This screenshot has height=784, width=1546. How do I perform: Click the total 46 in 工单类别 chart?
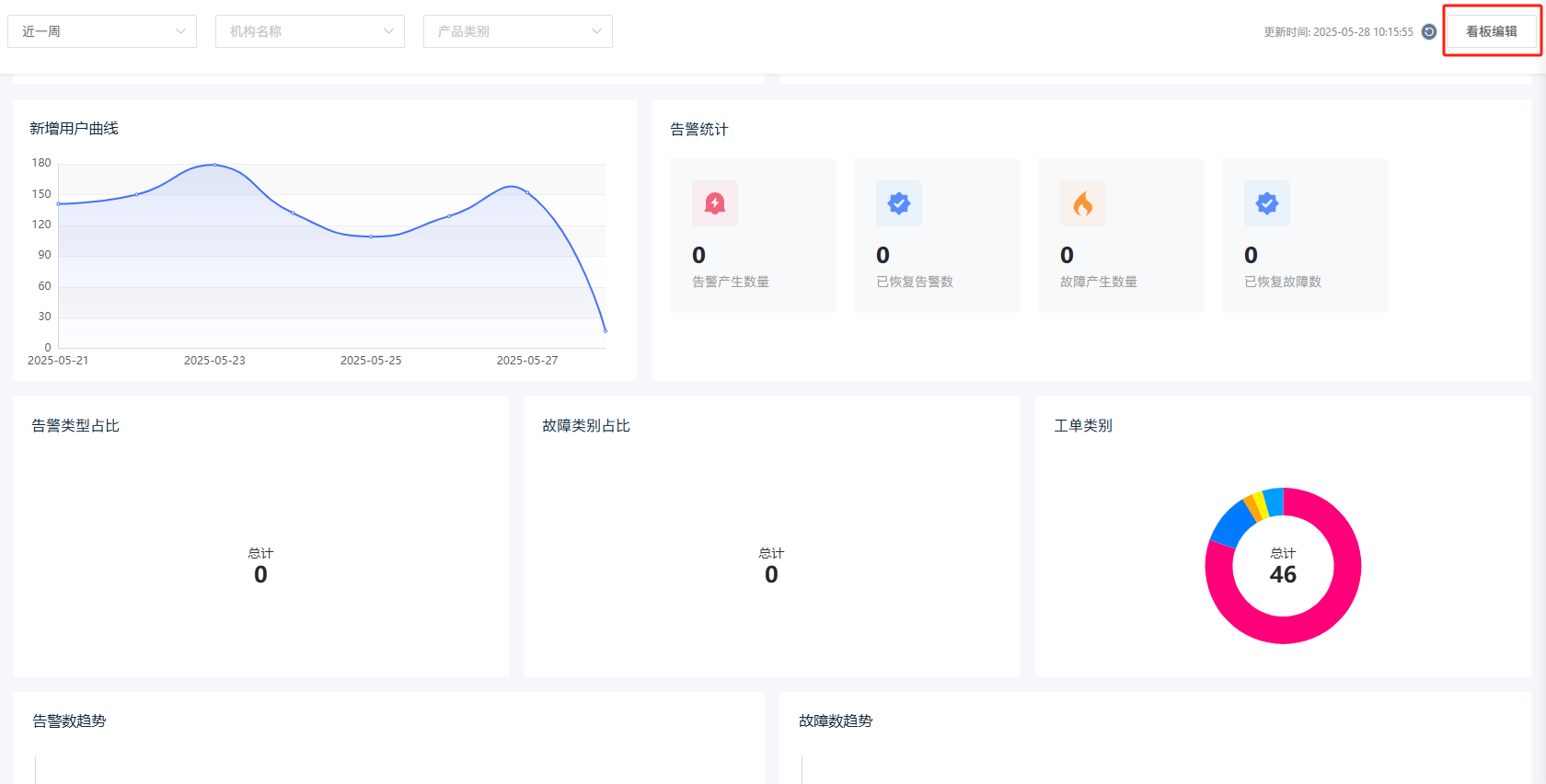(1283, 574)
